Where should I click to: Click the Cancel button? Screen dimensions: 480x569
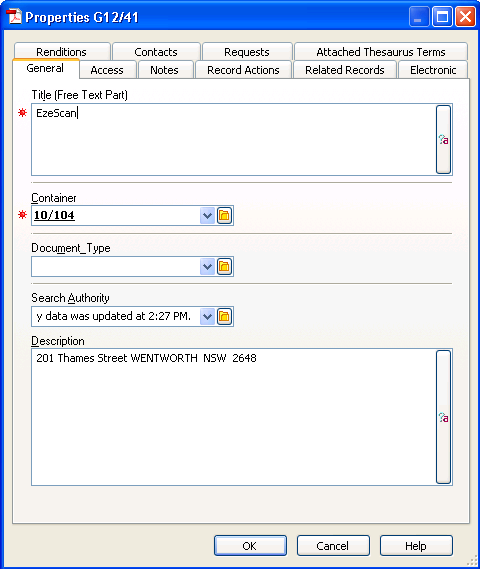click(x=333, y=545)
